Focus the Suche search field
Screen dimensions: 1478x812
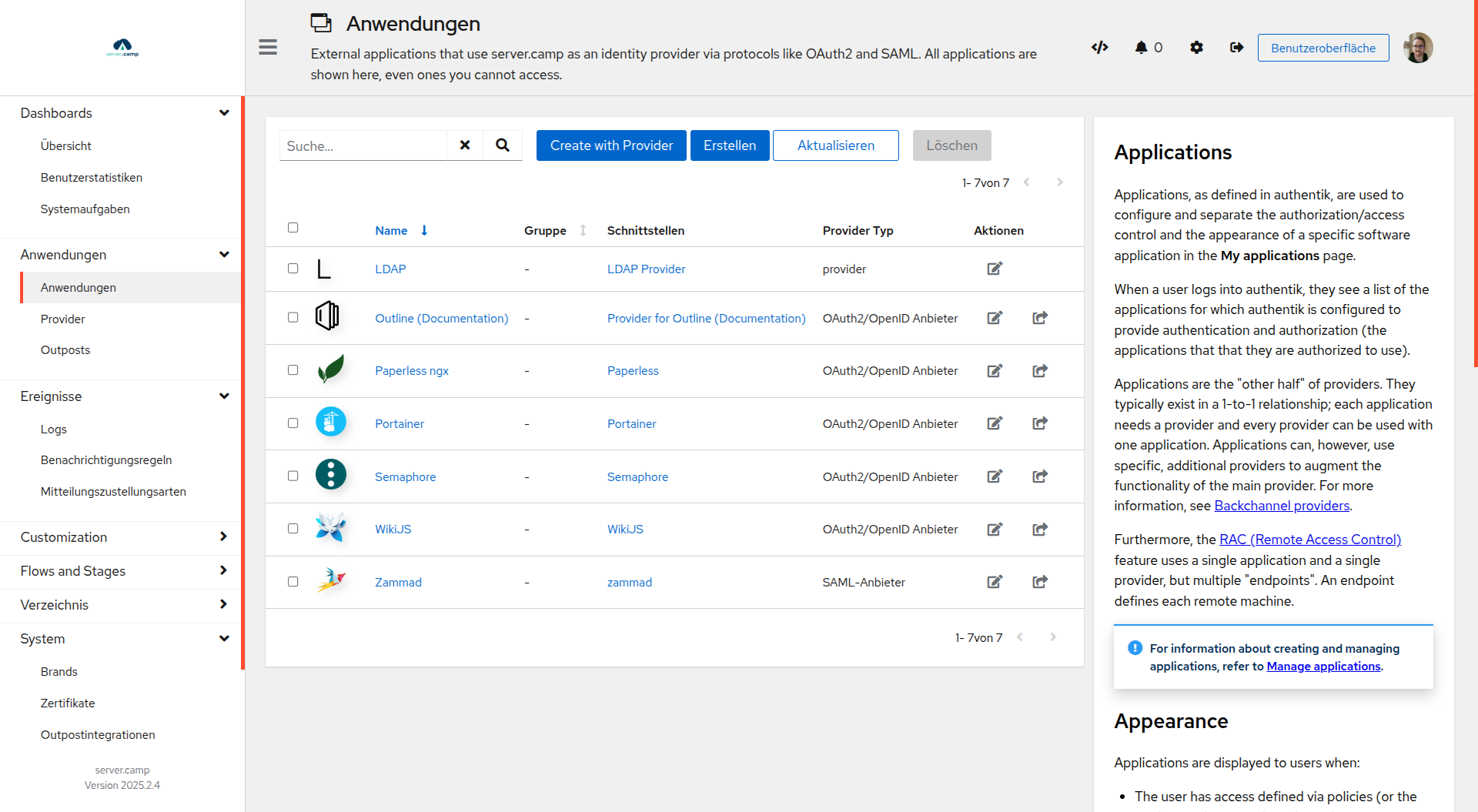tap(363, 145)
